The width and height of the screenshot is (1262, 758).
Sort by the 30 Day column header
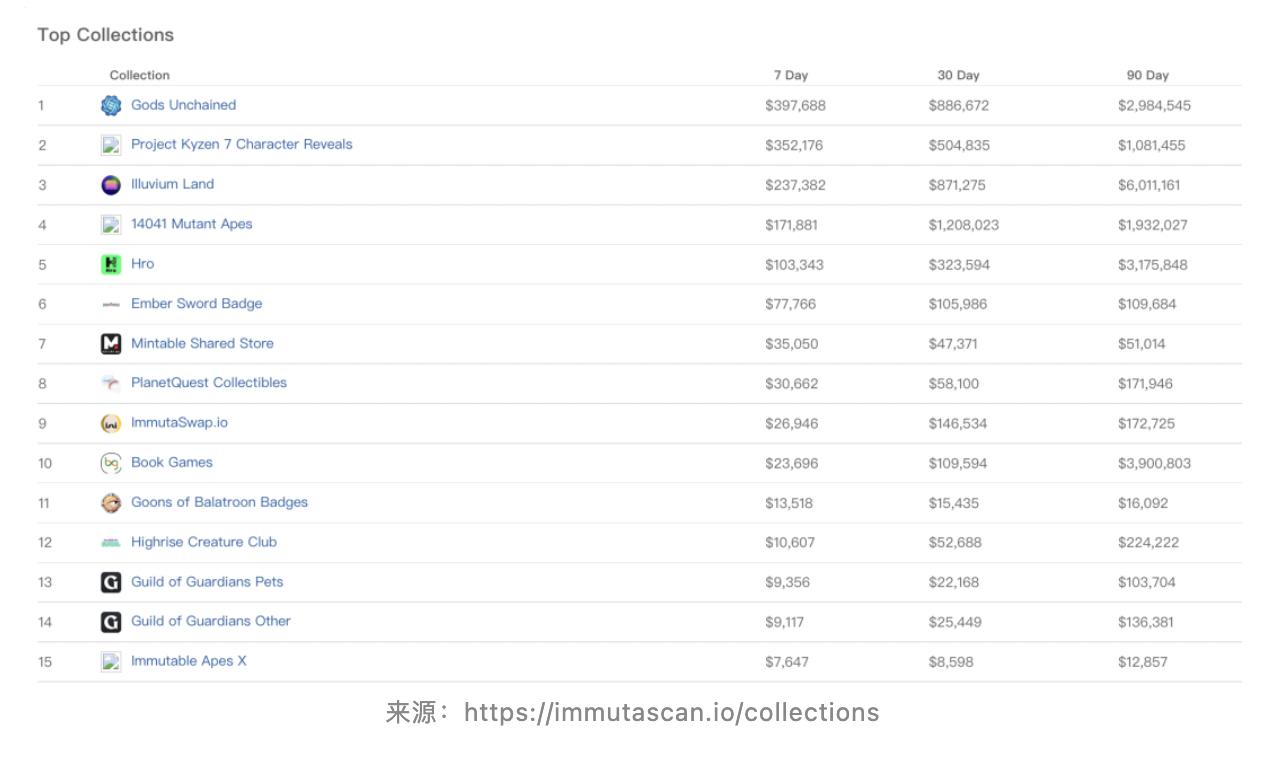click(958, 75)
